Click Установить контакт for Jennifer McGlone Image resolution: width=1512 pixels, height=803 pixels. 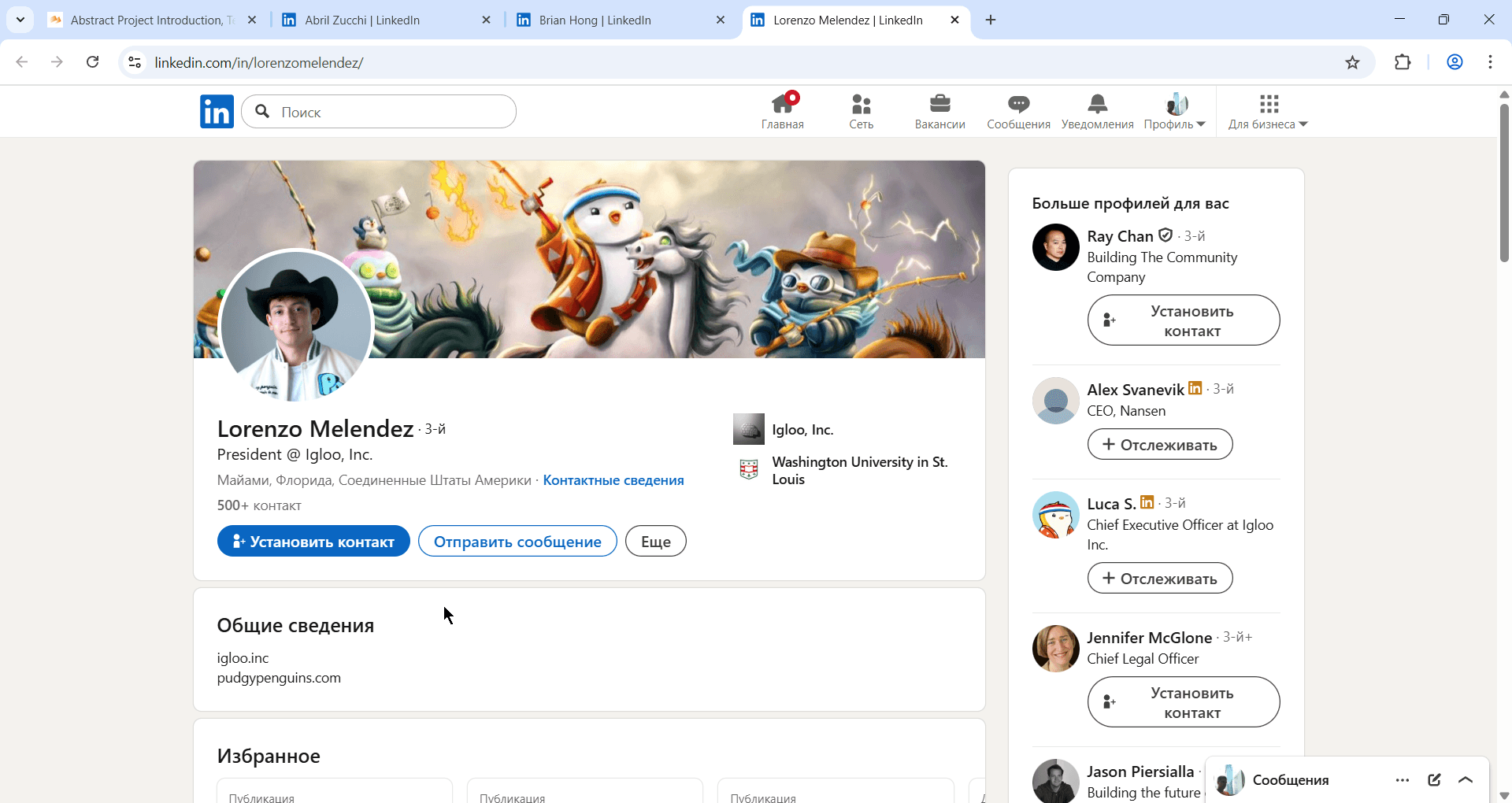[x=1184, y=702]
